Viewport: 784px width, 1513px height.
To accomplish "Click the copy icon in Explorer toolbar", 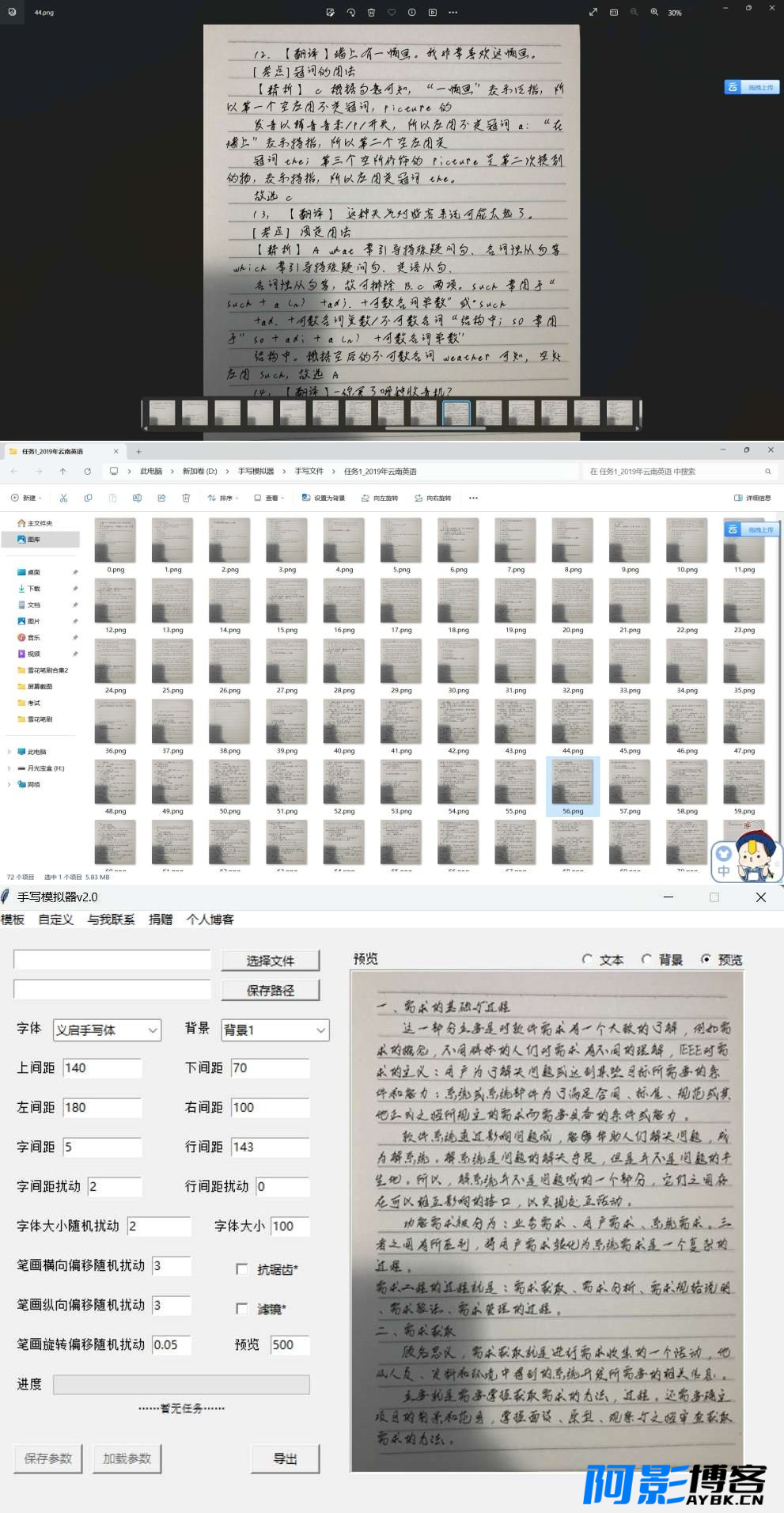I will coord(88,498).
